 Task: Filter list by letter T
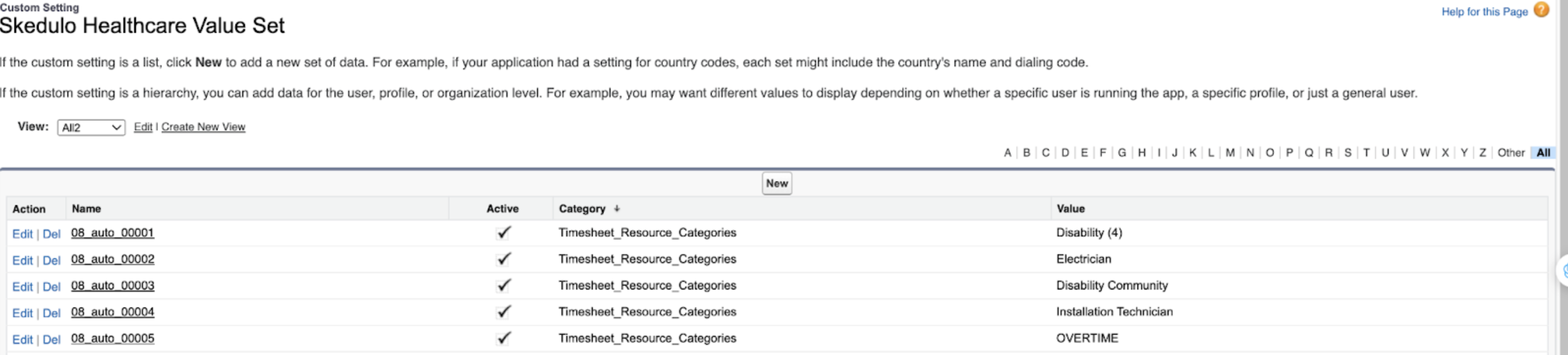[1367, 153]
